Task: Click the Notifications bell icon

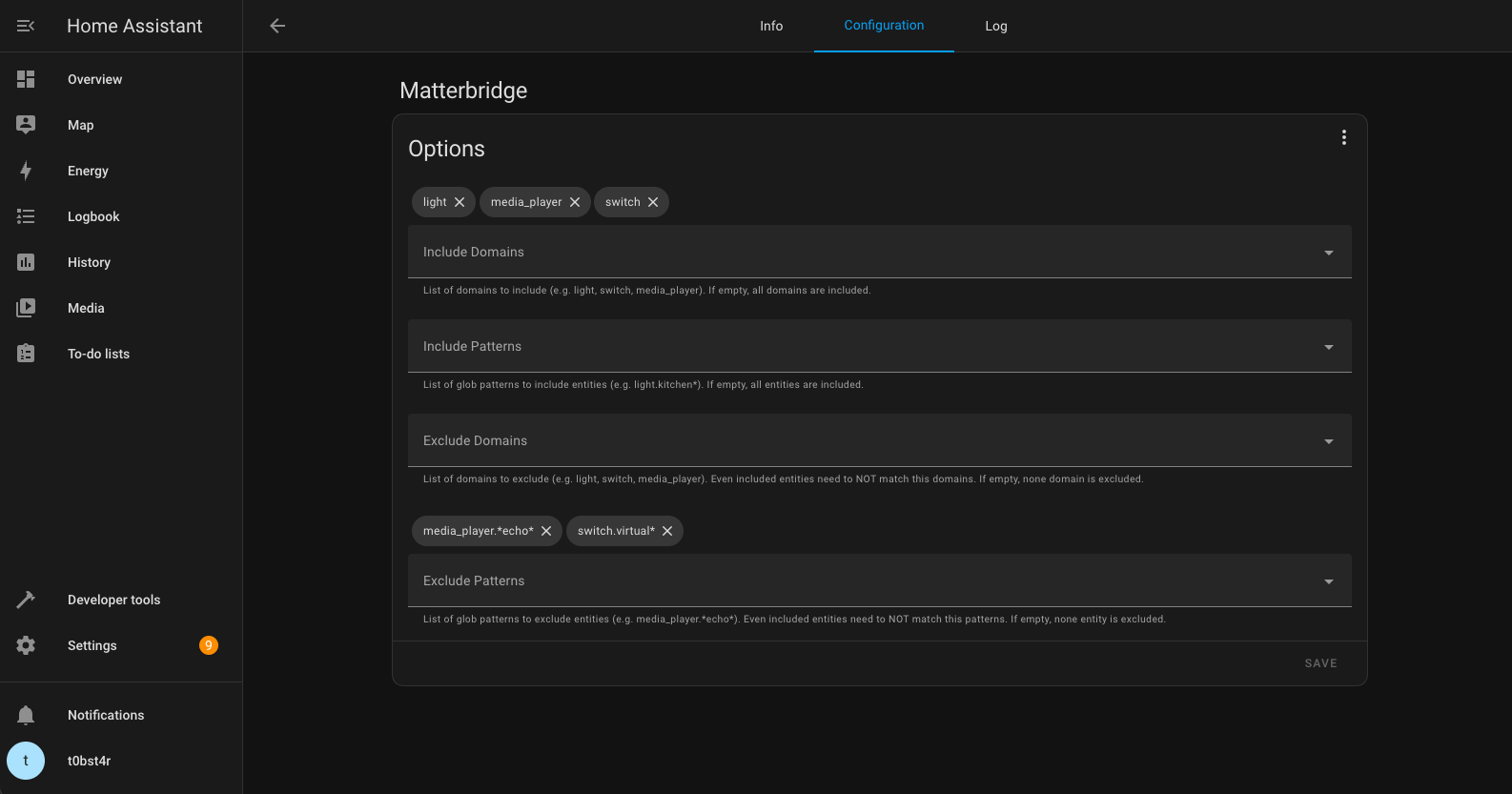Action: click(x=26, y=715)
